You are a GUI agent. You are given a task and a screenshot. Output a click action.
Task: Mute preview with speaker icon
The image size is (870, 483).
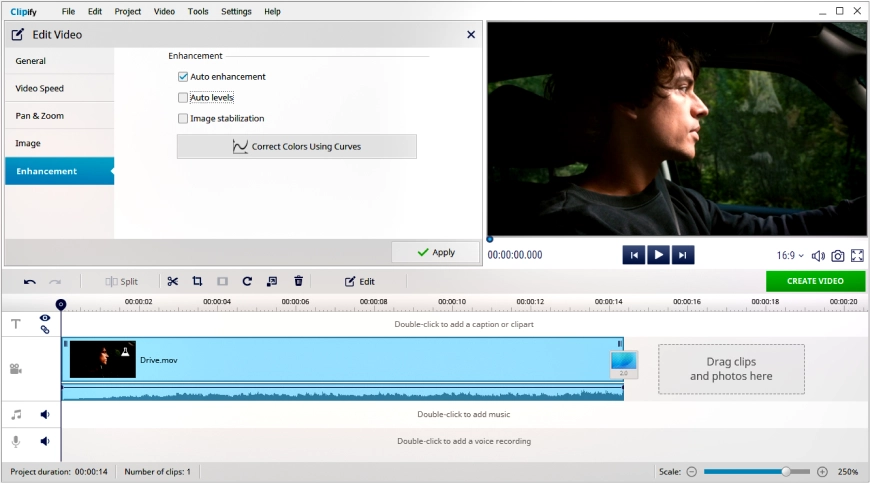(x=818, y=256)
